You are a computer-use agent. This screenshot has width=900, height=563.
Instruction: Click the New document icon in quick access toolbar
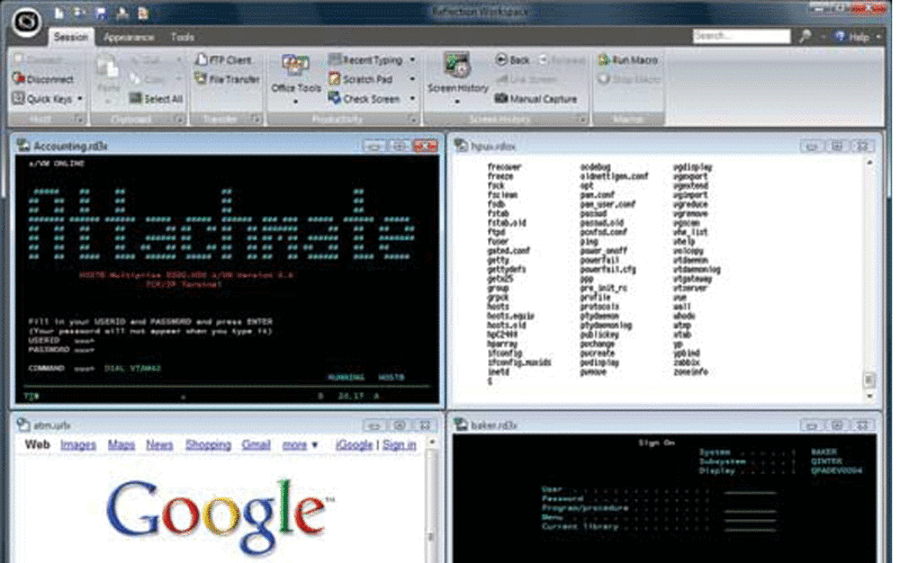[x=59, y=12]
